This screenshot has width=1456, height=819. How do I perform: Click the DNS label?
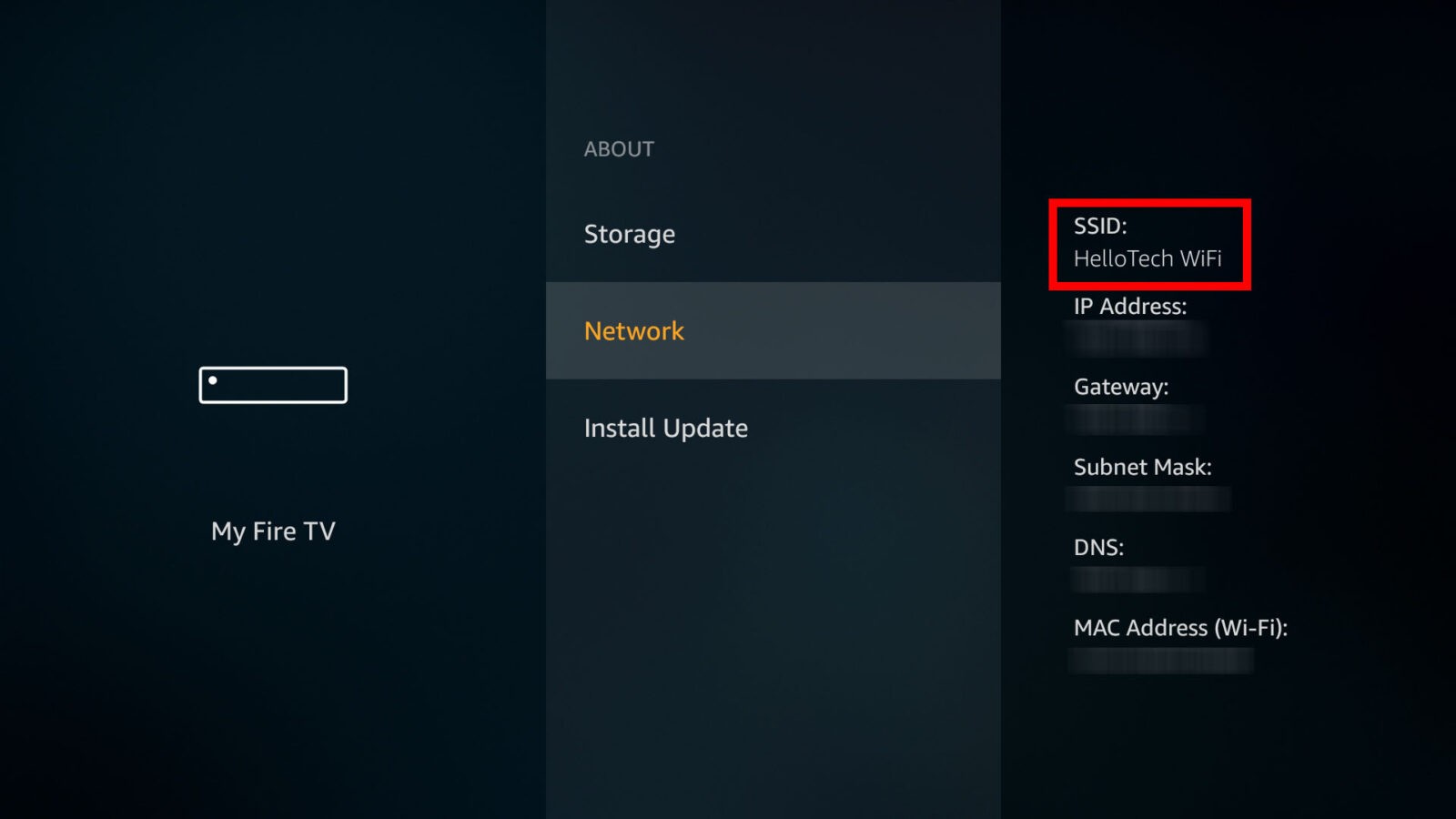pyautogui.click(x=1098, y=547)
